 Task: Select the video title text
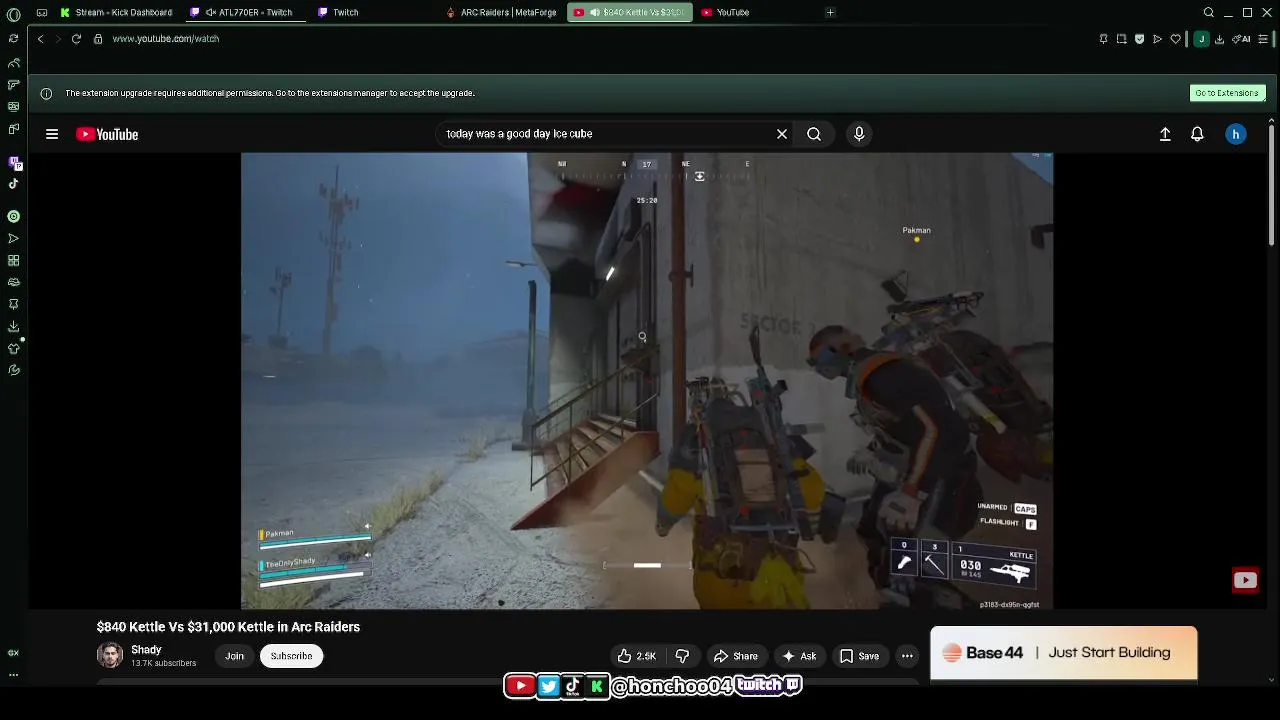point(228,627)
